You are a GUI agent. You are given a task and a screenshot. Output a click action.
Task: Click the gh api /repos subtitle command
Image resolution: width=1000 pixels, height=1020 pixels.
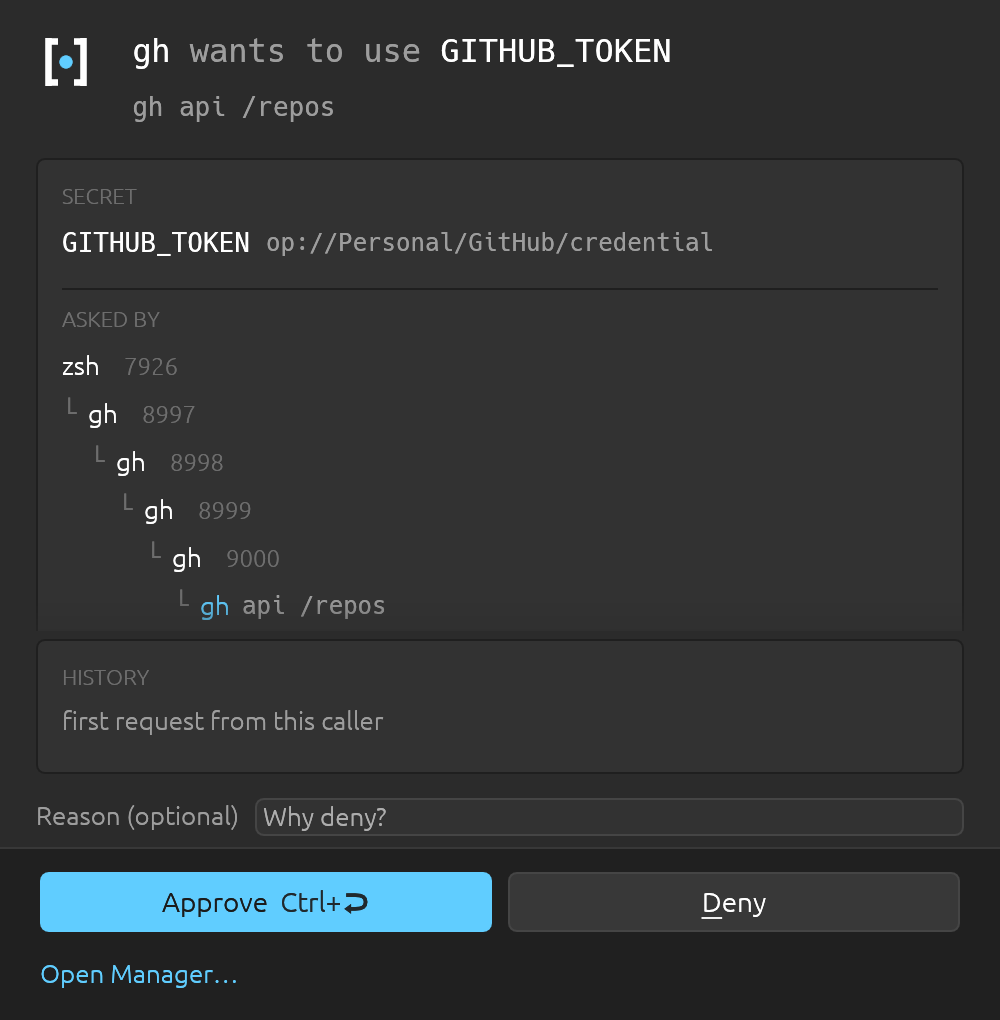pos(234,107)
